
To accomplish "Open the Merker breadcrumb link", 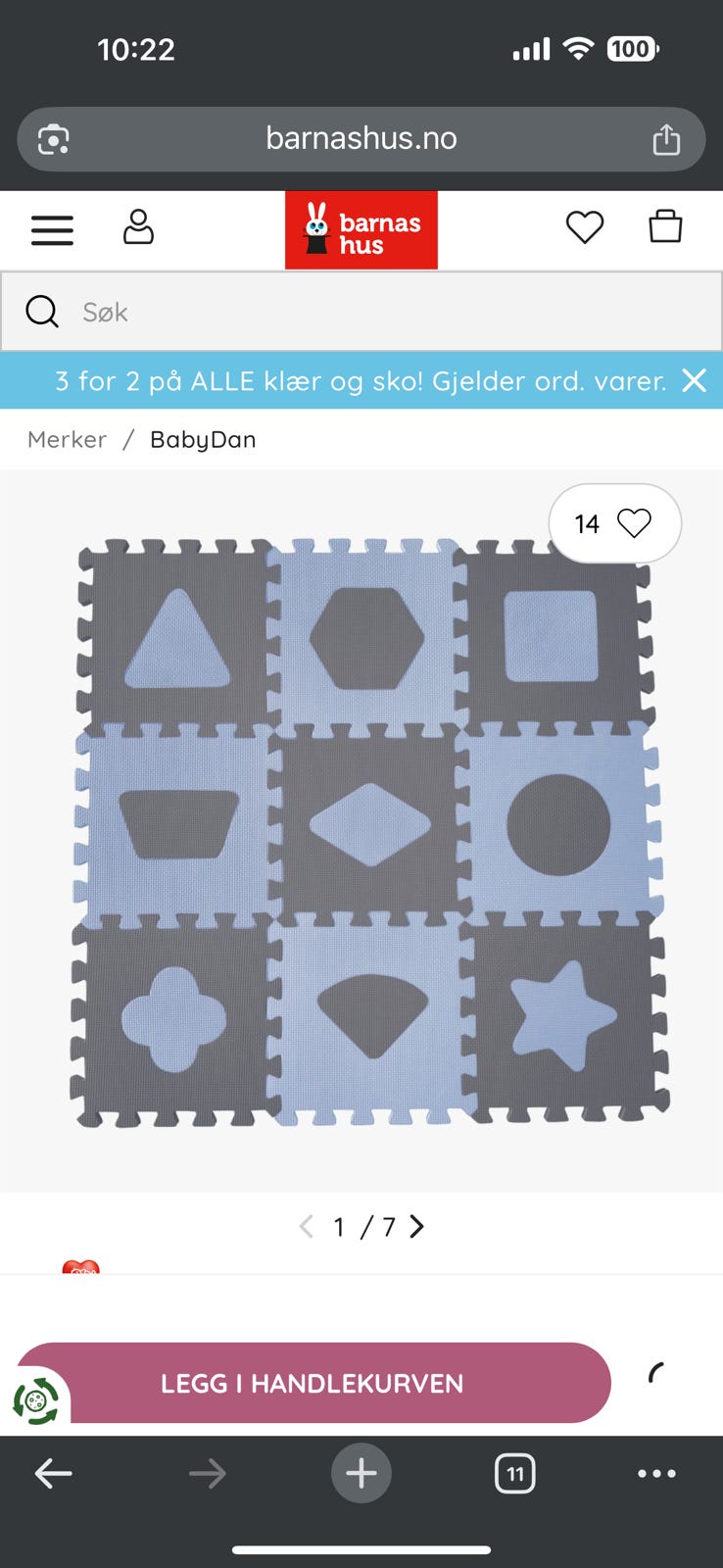I will pyautogui.click(x=67, y=439).
